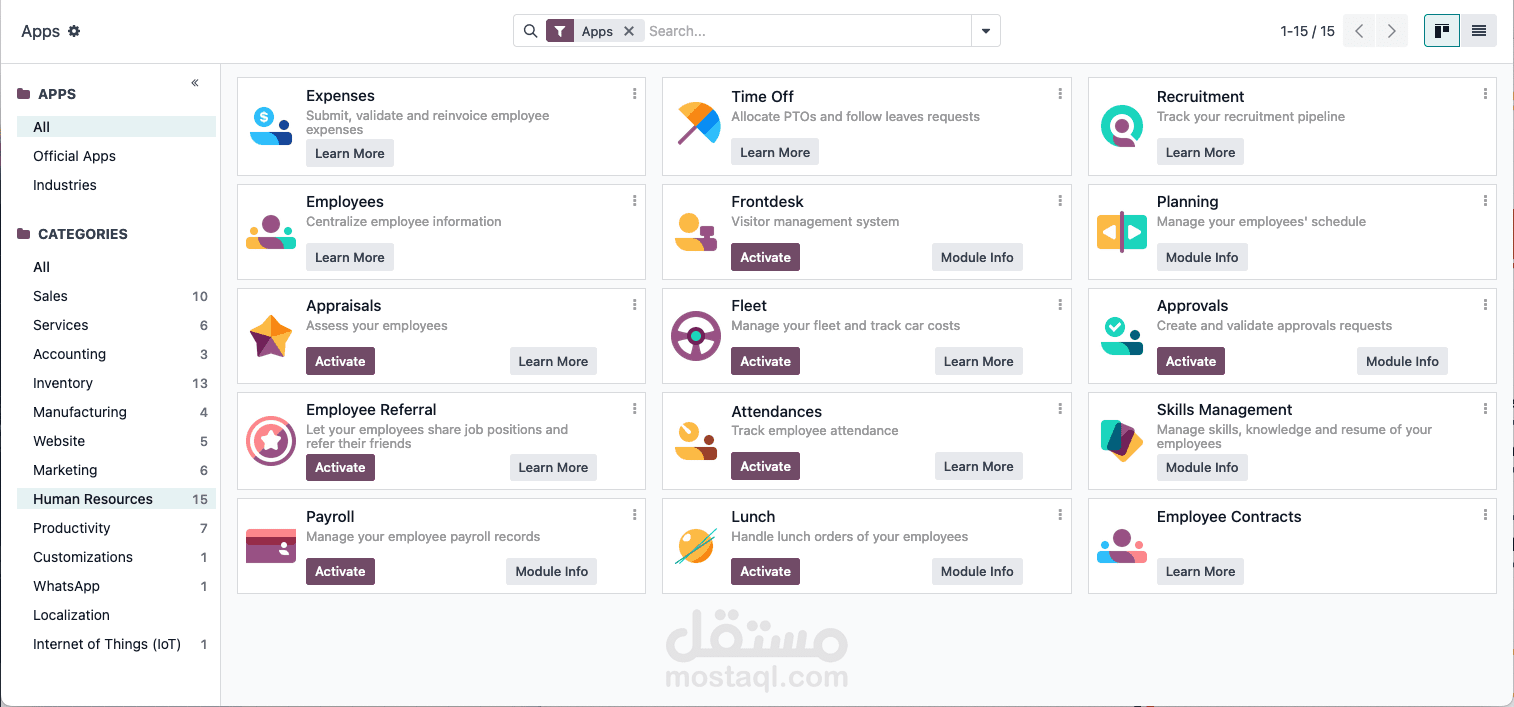Click the search magnifier icon
Screen dimensions: 1514x707
click(x=531, y=31)
